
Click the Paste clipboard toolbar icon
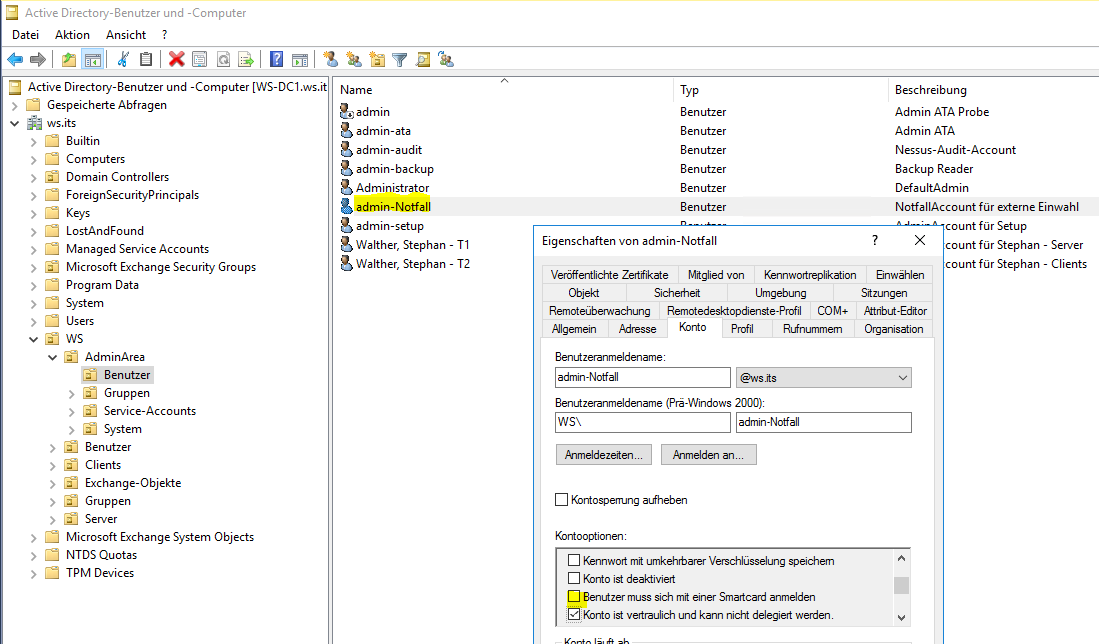point(146,60)
